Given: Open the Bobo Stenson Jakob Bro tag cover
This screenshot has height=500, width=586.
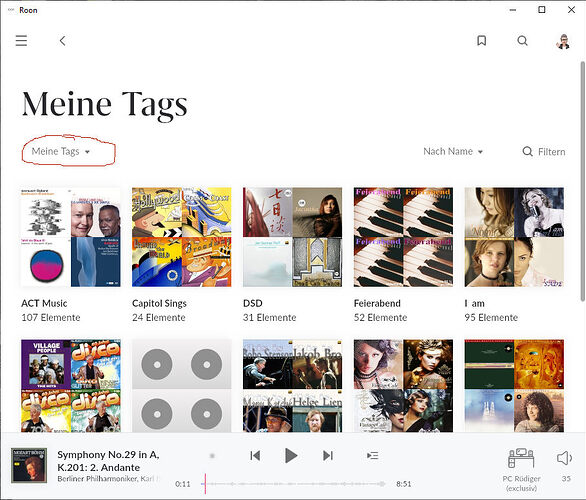Looking at the screenshot, I should pyautogui.click(x=292, y=386).
